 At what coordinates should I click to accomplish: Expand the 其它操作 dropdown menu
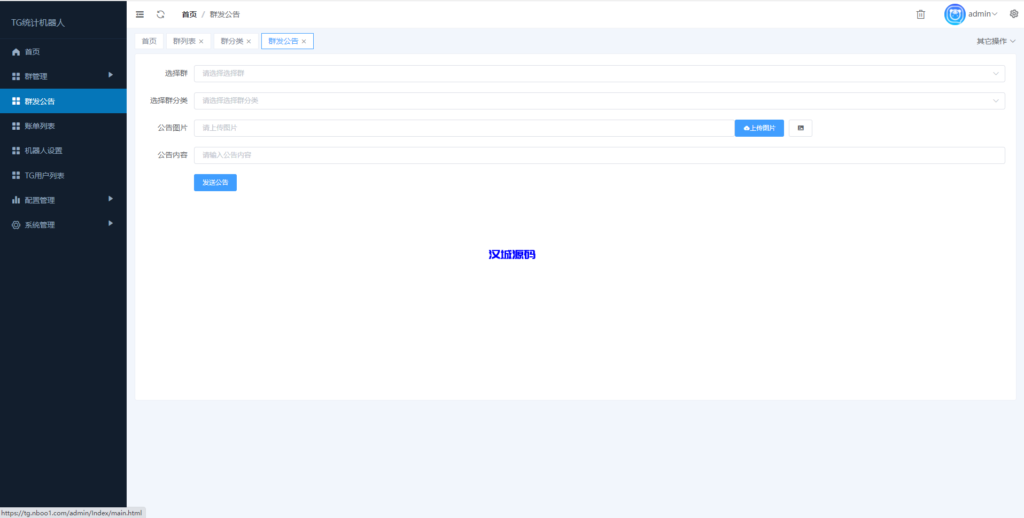pos(995,41)
